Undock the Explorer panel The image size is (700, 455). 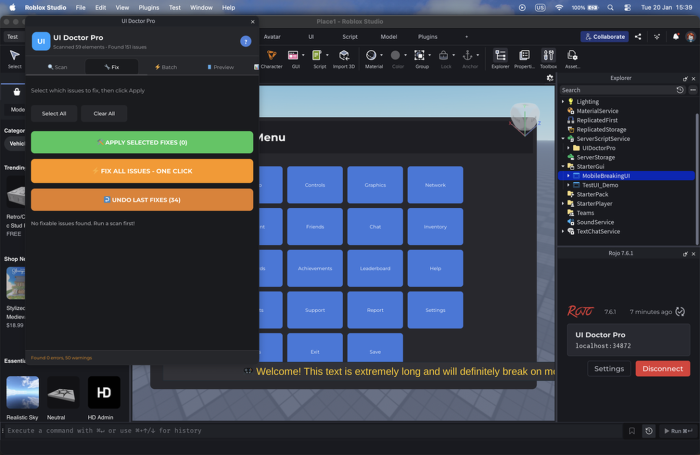tap(685, 79)
